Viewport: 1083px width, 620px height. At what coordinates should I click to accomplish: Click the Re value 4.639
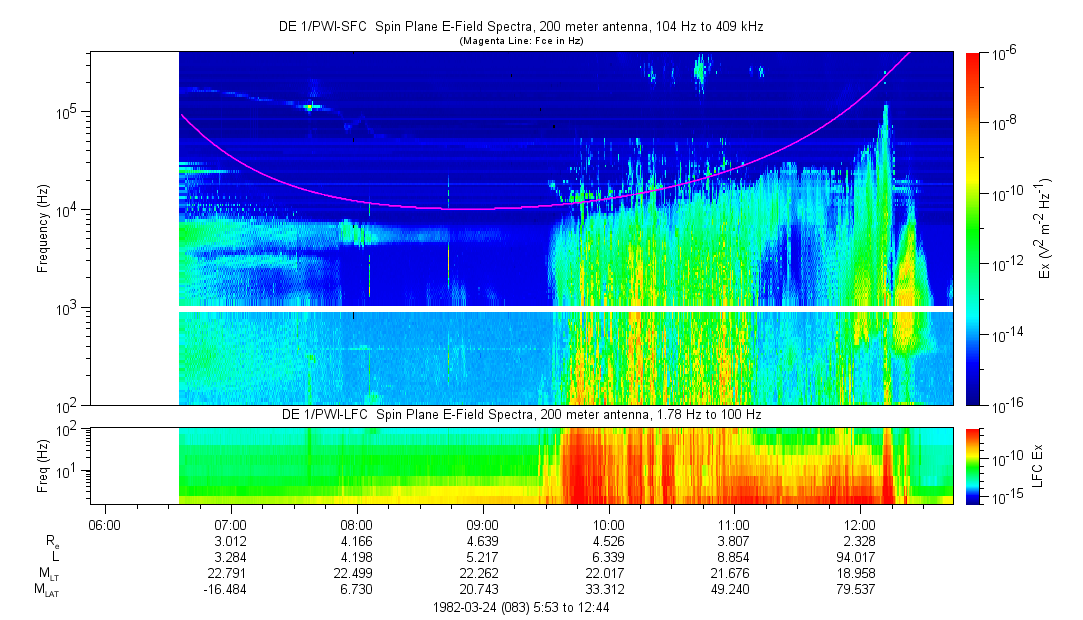point(482,541)
